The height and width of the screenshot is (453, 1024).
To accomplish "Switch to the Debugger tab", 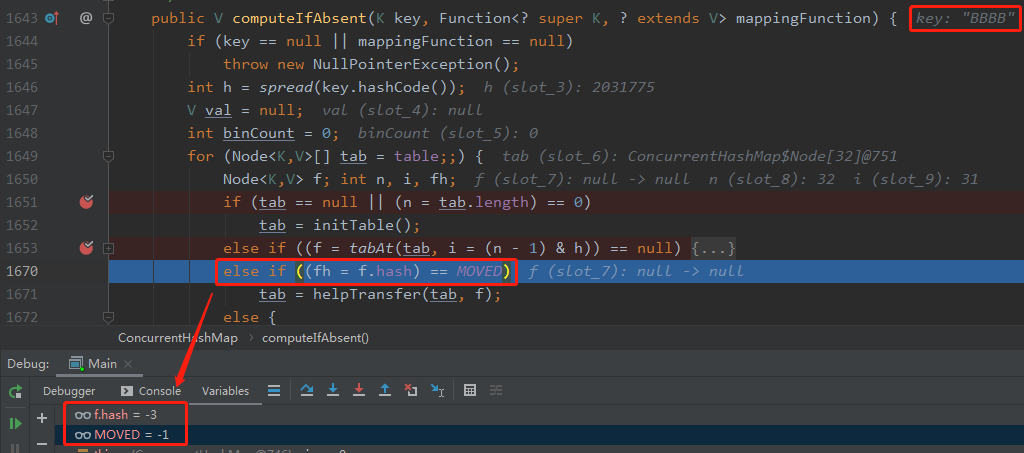I will [69, 391].
